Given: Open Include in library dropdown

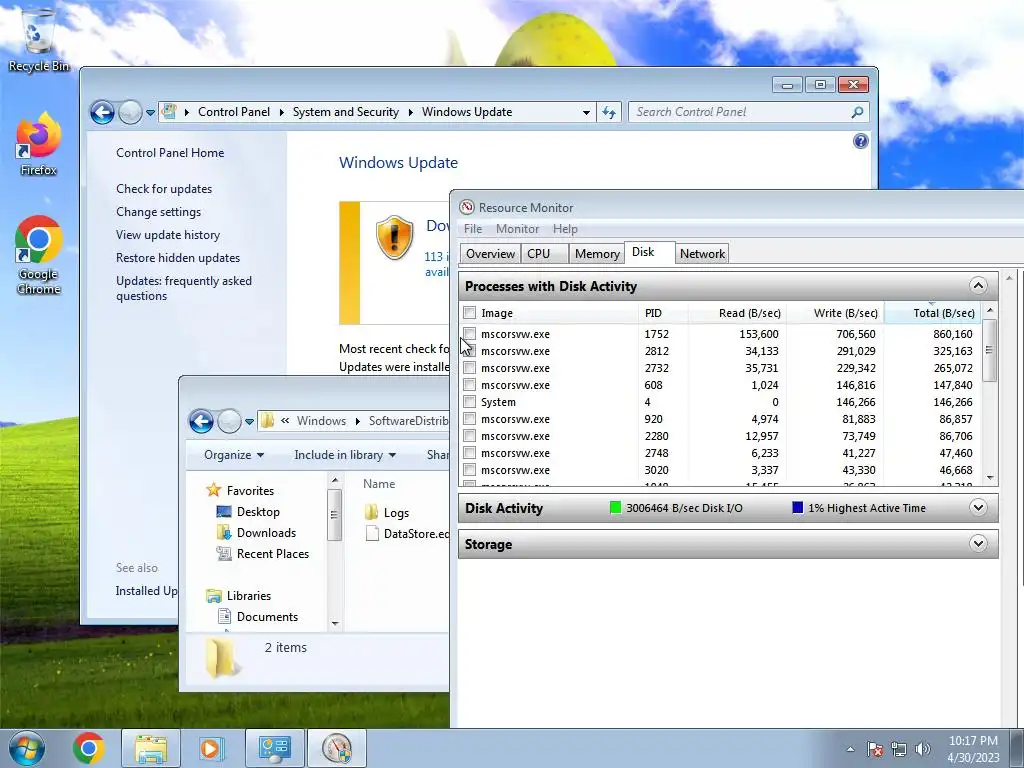Looking at the screenshot, I should pyautogui.click(x=345, y=455).
